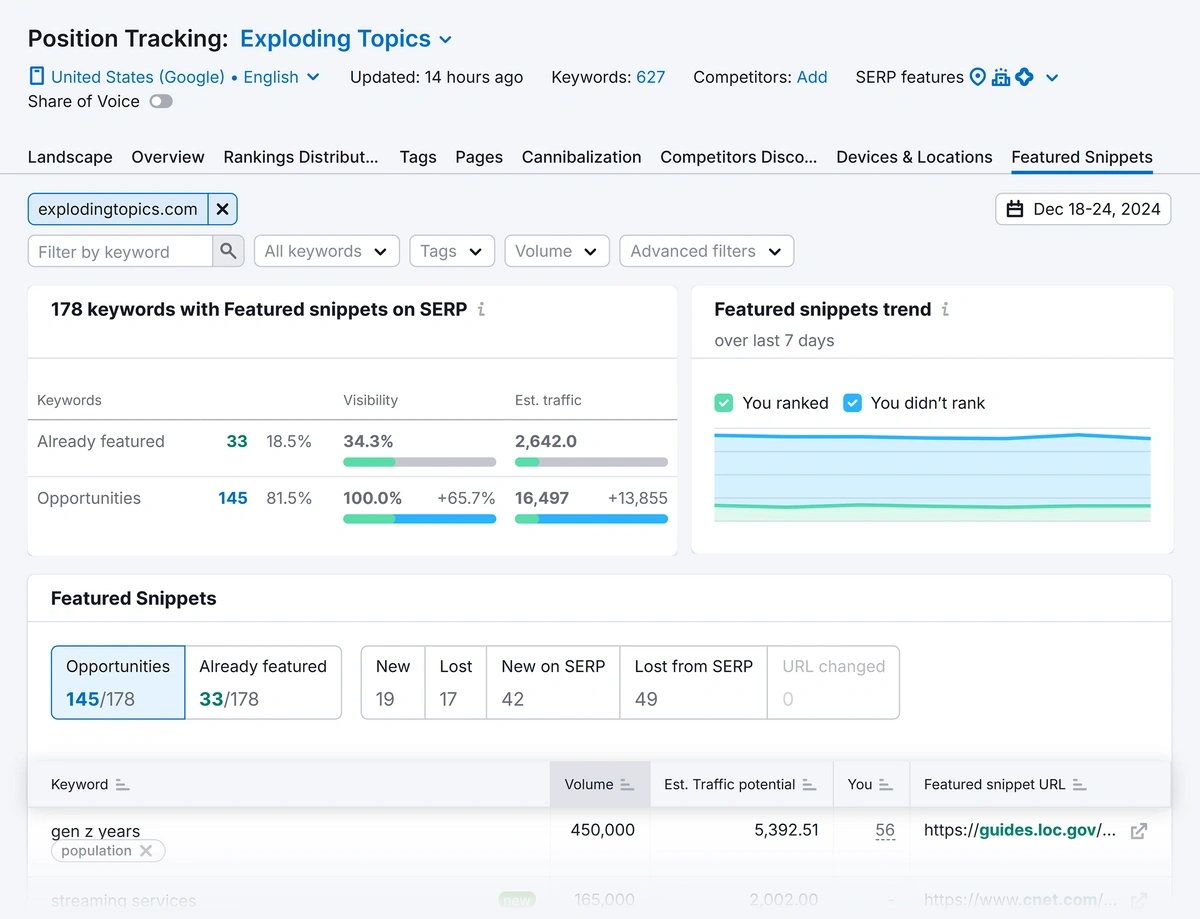Image resolution: width=1200 pixels, height=919 pixels.
Task: Click the calendar icon on the date range button
Action: pos(1015,209)
